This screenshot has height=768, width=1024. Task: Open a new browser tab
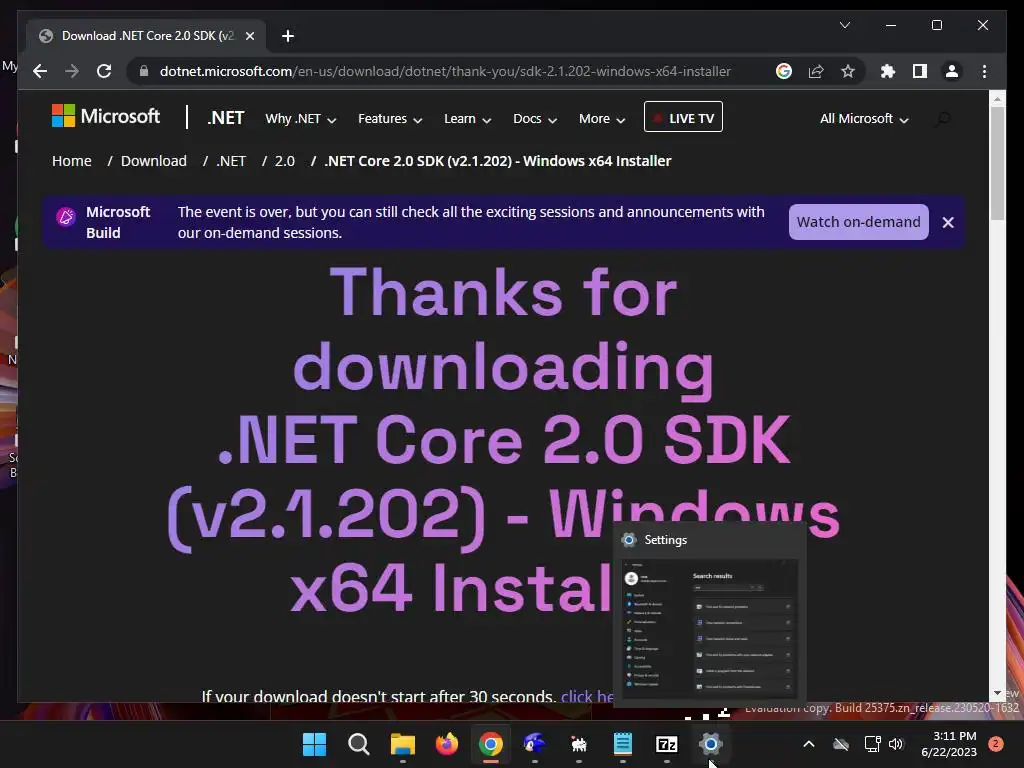(288, 36)
